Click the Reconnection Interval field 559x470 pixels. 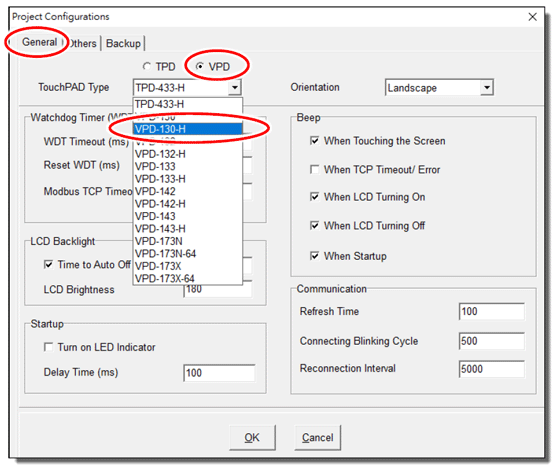[x=492, y=369]
